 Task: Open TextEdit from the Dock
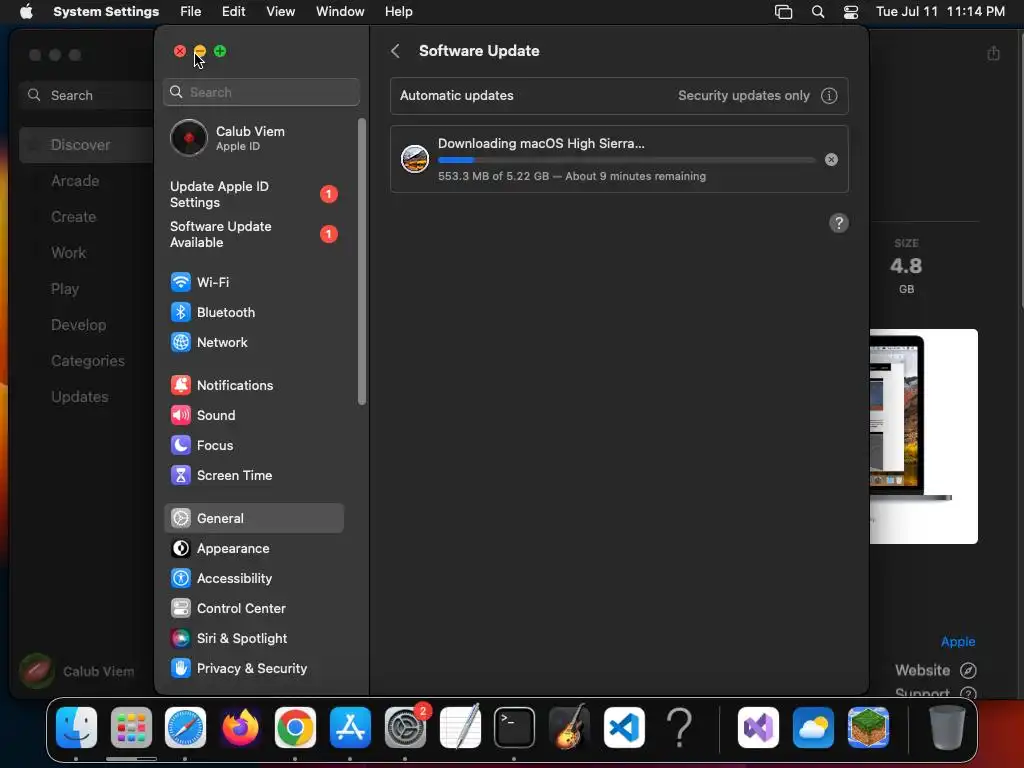click(x=460, y=728)
